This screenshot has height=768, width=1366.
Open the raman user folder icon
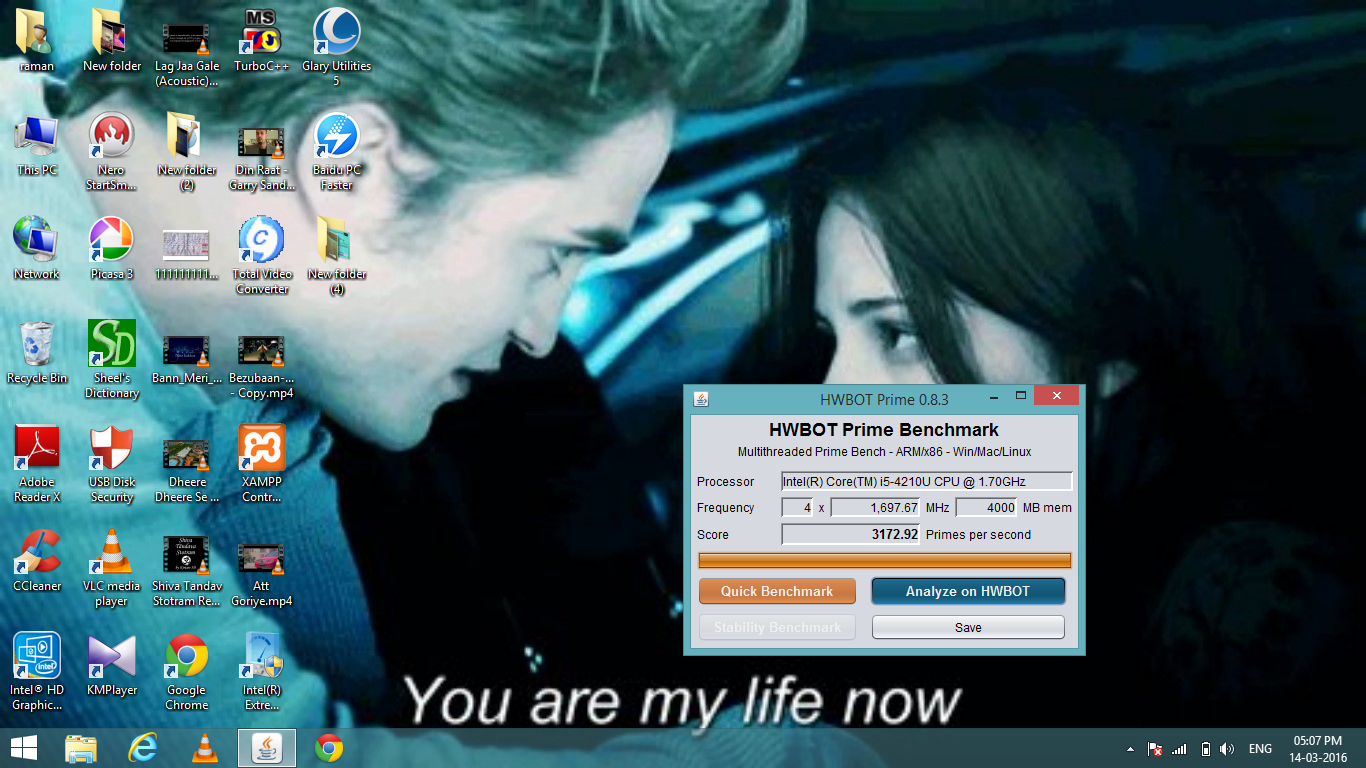coord(37,31)
